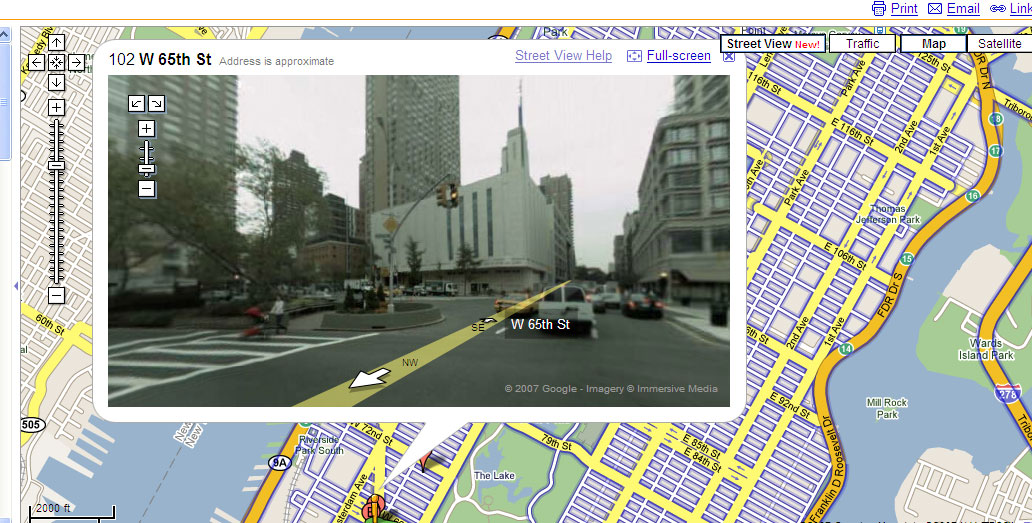Click the Mill Rock Park label

click(x=887, y=408)
